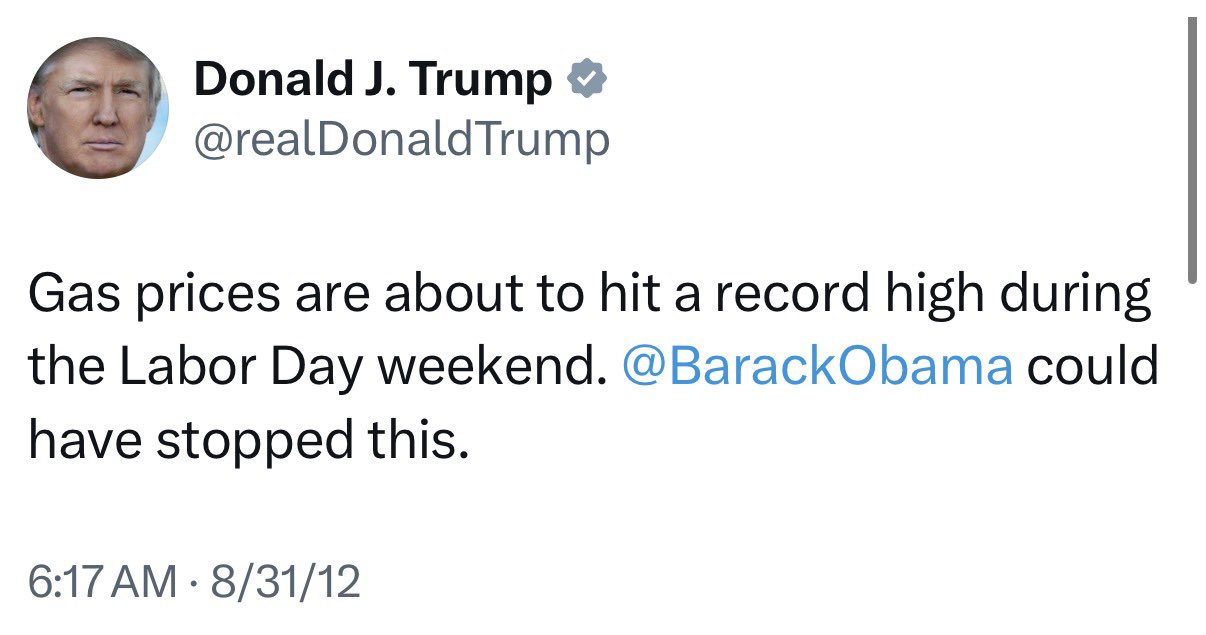
Task: Click the gray vertical scrollbar thumb
Action: tap(1191, 152)
